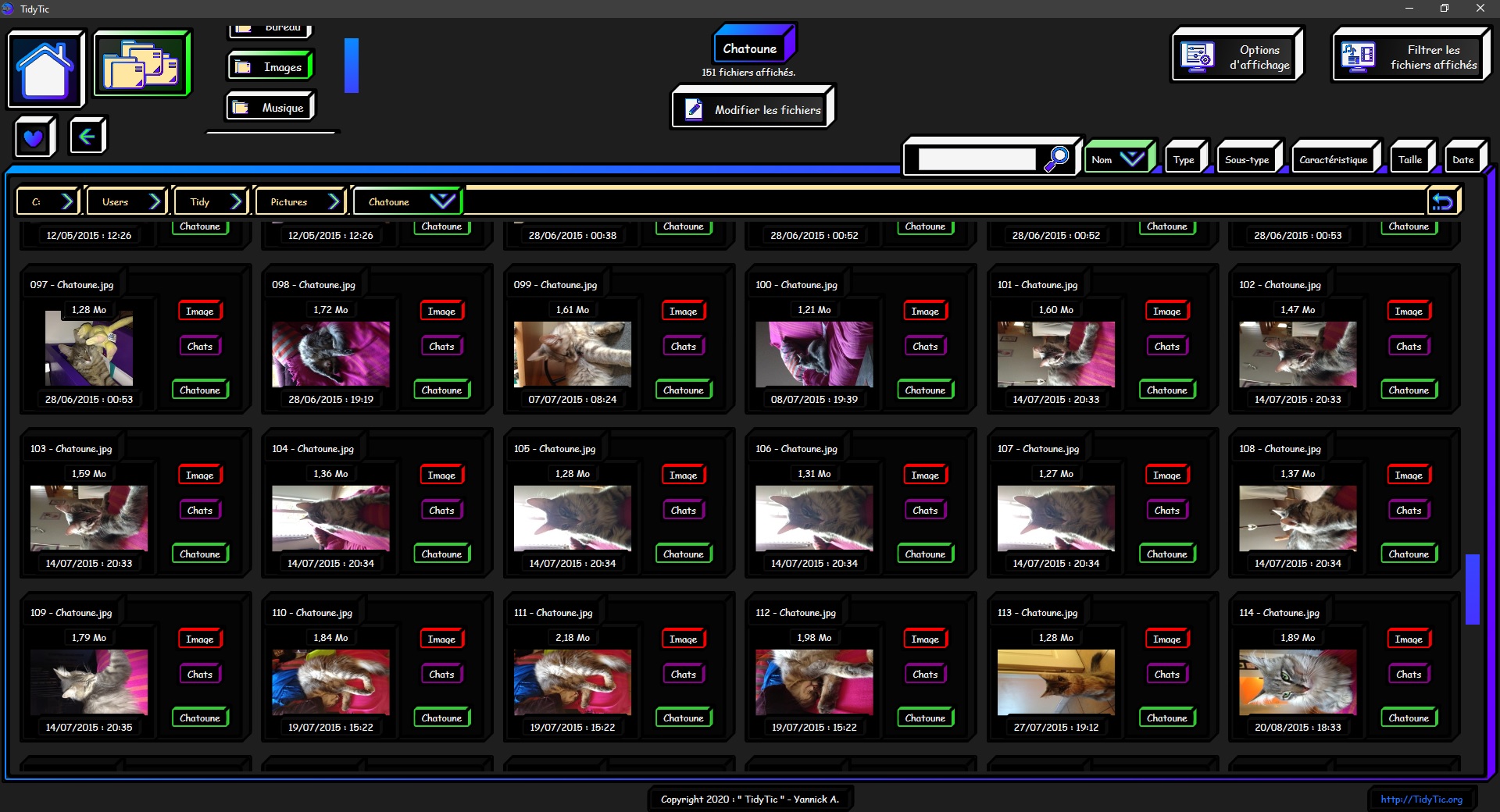
Task: Select the Pictures breadcrumb label
Action: coord(288,202)
